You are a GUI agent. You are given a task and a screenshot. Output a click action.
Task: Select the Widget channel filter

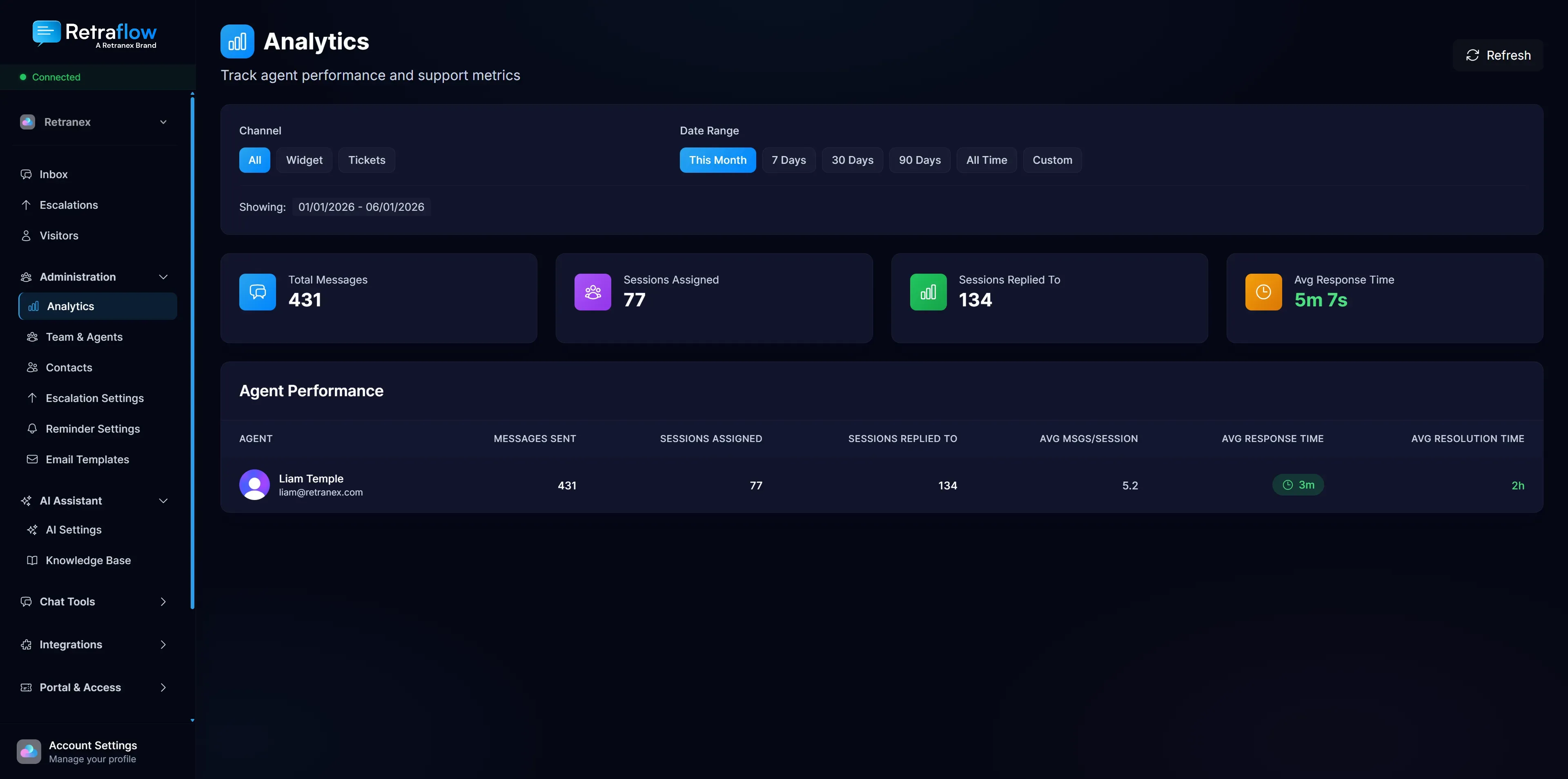coord(304,160)
